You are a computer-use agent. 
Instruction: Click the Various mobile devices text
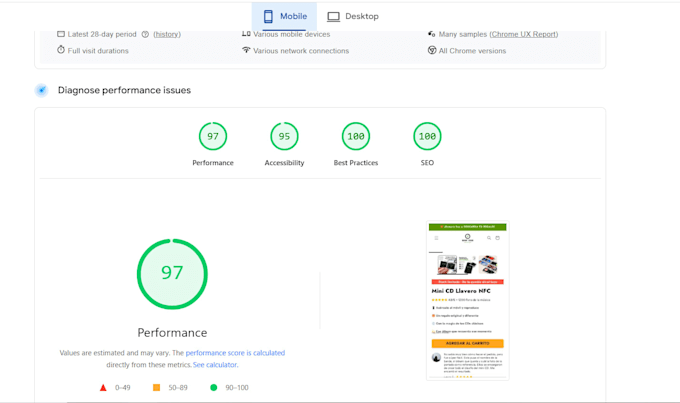click(291, 34)
